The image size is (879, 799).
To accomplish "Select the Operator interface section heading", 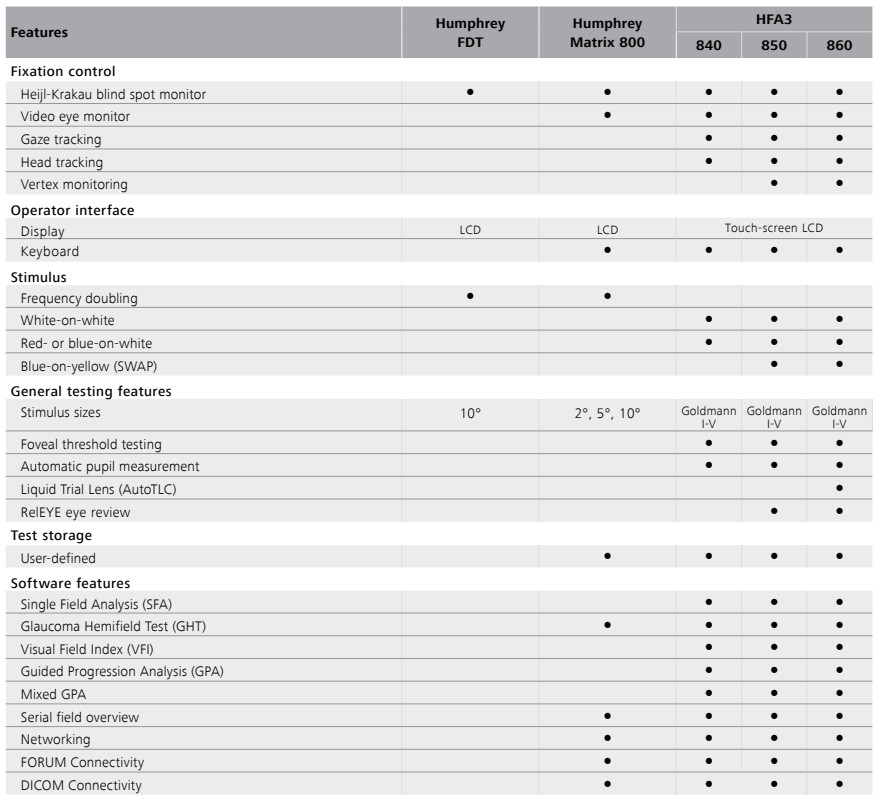I will [72, 210].
